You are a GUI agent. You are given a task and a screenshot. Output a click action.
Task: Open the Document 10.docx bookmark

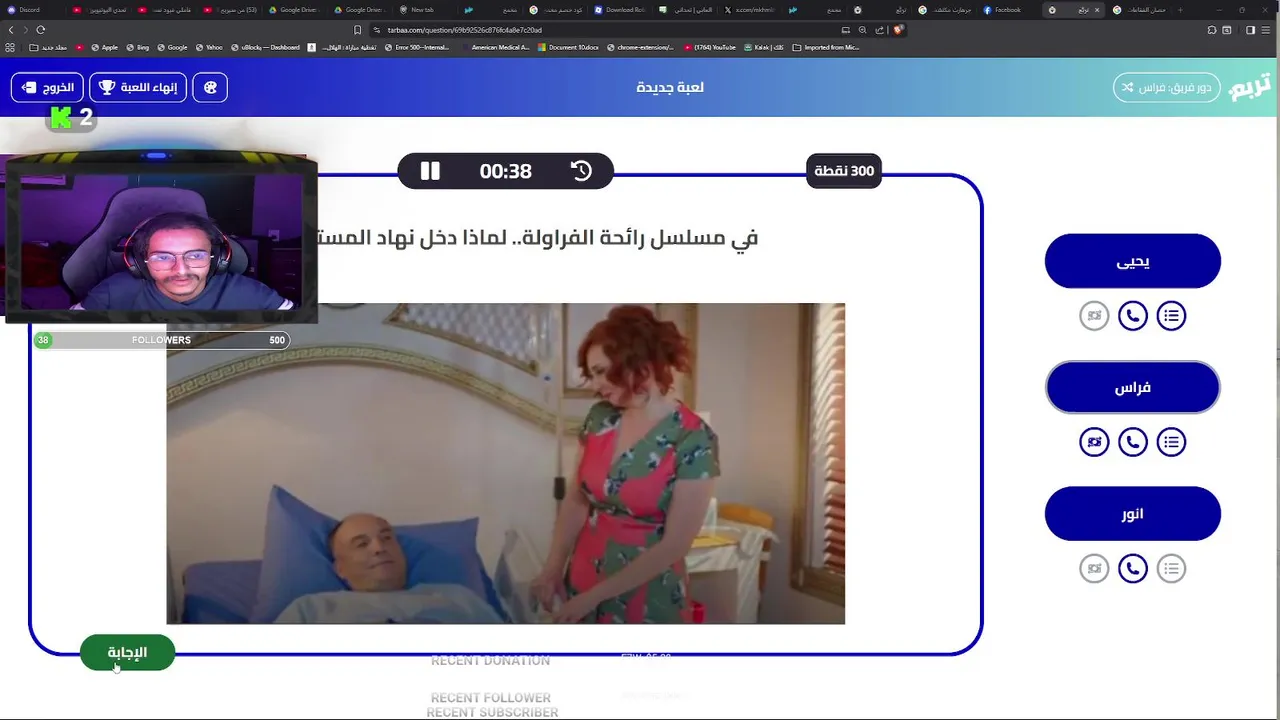tap(568, 47)
